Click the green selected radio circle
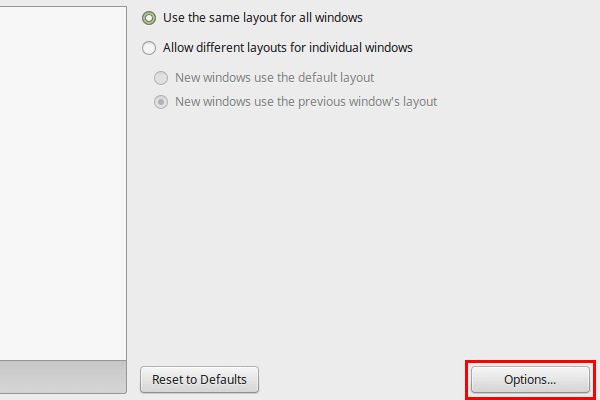Image resolution: width=600 pixels, height=400 pixels. tap(149, 18)
